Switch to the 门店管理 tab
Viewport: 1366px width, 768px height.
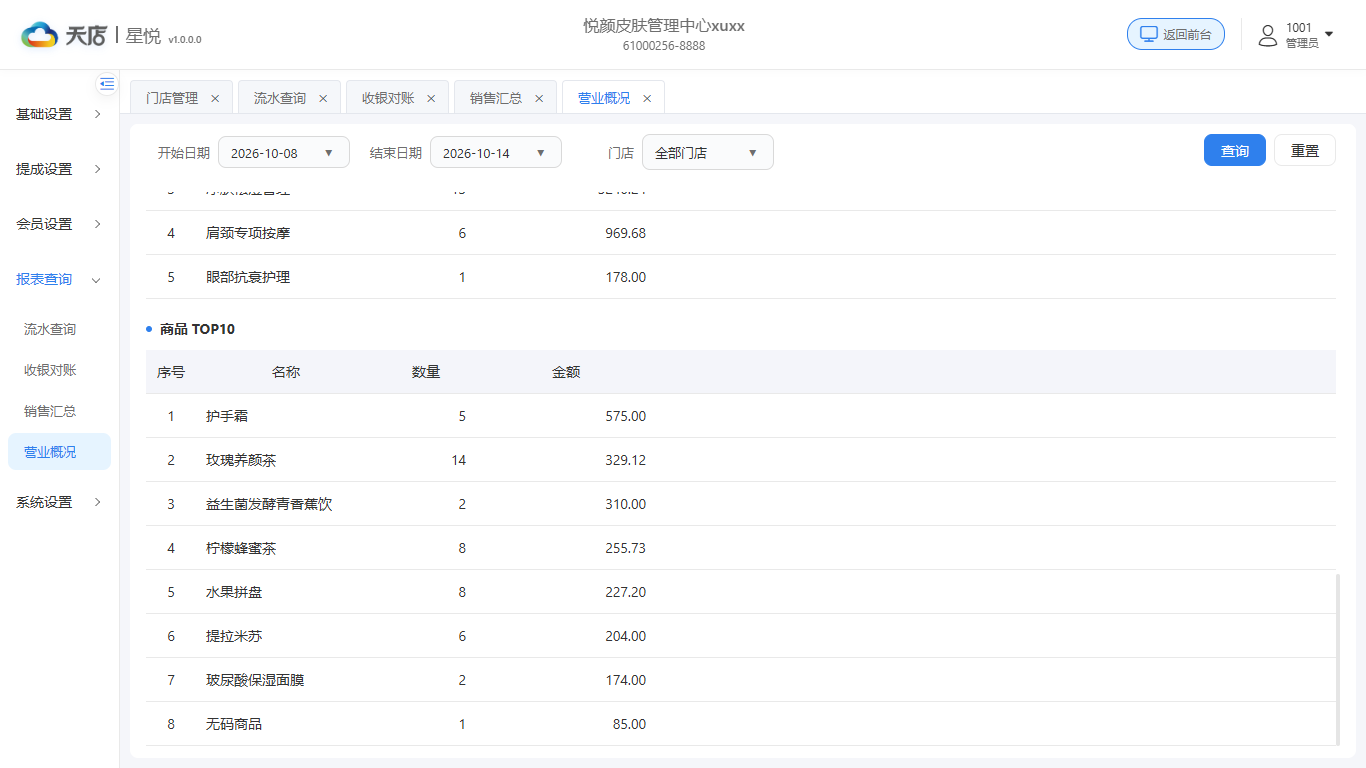[172, 98]
